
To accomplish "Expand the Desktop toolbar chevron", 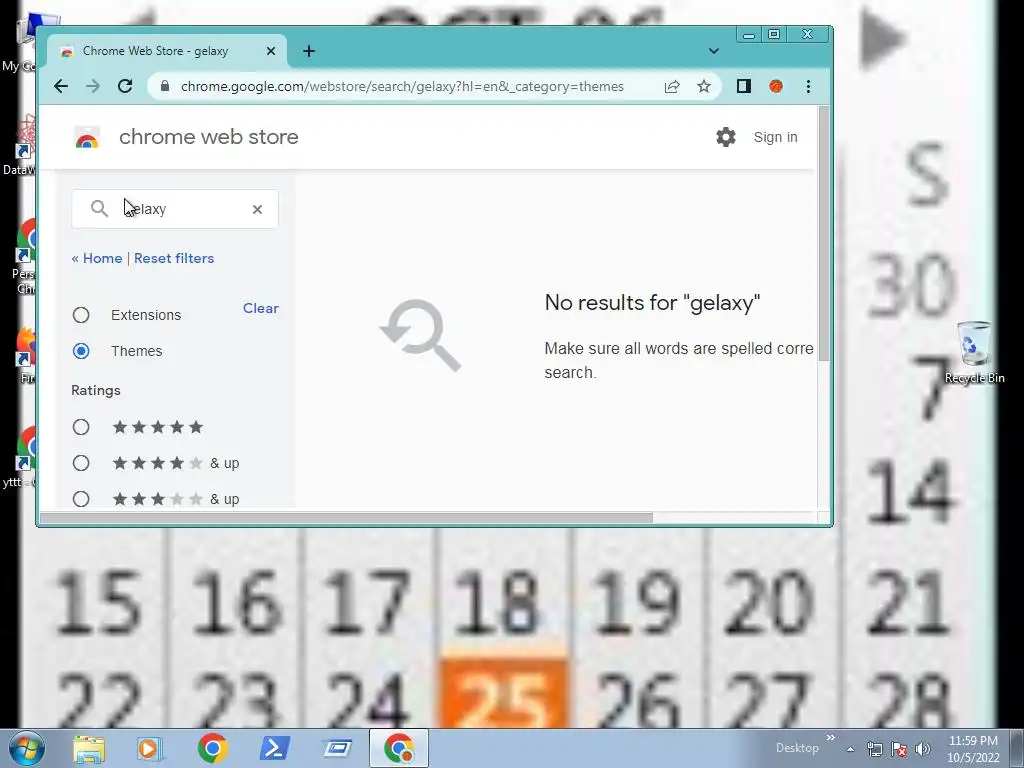I will coord(831,738).
